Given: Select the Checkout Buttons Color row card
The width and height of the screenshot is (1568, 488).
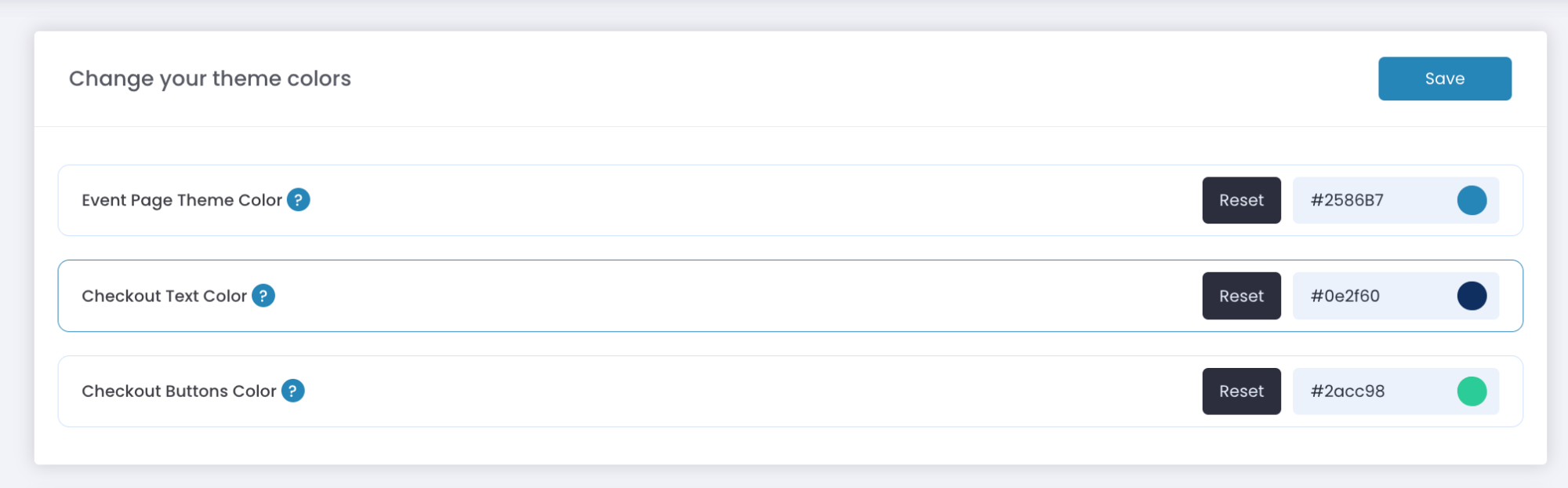Looking at the screenshot, I should 790,391.
